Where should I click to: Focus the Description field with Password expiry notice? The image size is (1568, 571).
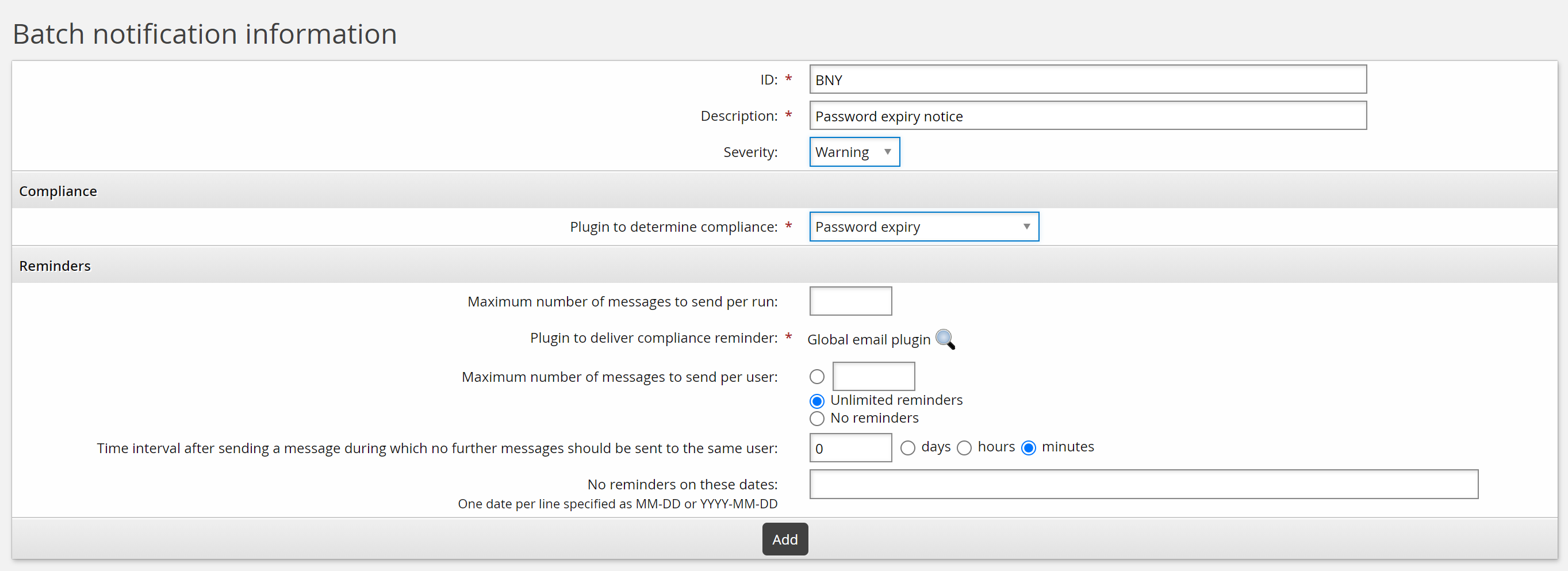pyautogui.click(x=1087, y=116)
